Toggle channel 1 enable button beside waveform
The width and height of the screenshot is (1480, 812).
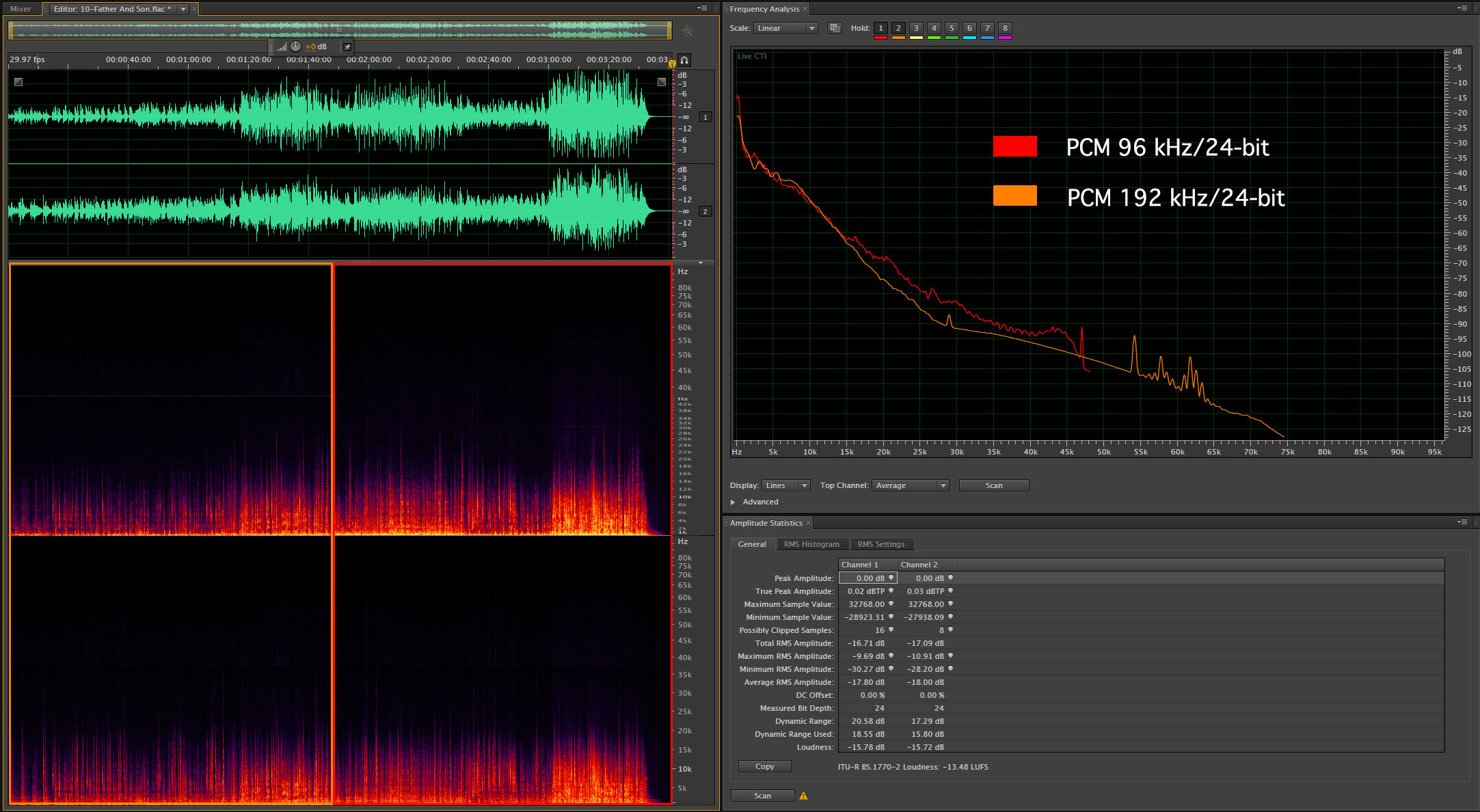coord(705,117)
